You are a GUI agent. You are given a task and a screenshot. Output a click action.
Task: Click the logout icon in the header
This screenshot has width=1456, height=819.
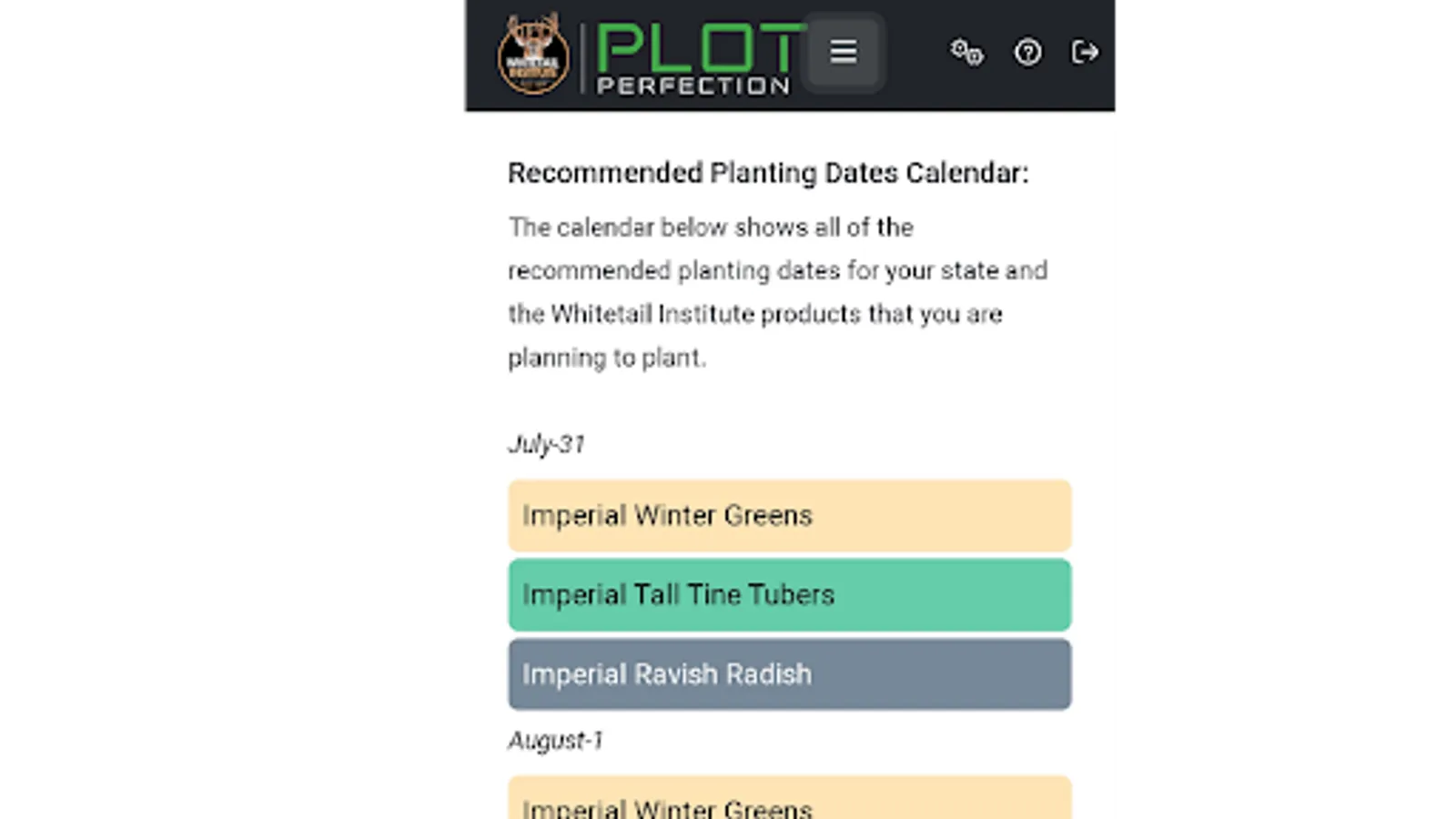1084,53
